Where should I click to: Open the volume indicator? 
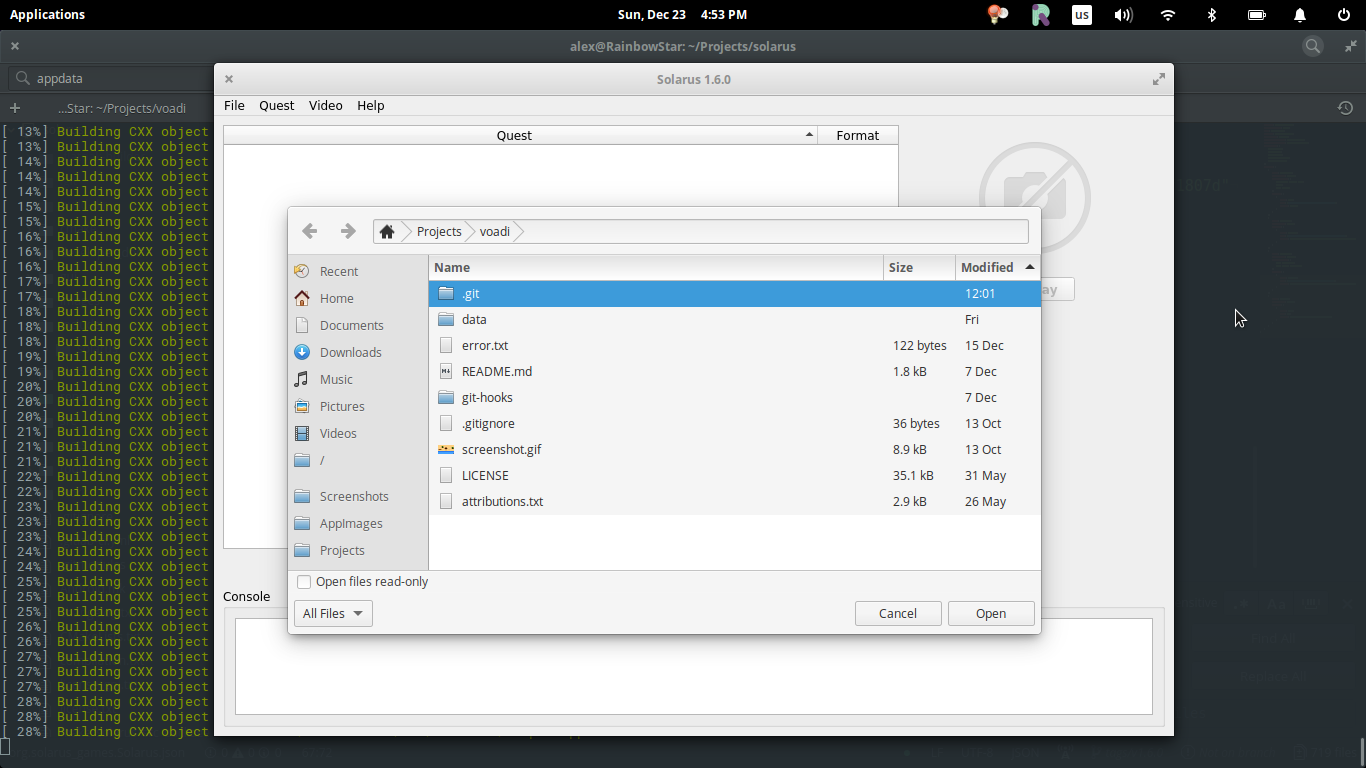tap(1124, 15)
